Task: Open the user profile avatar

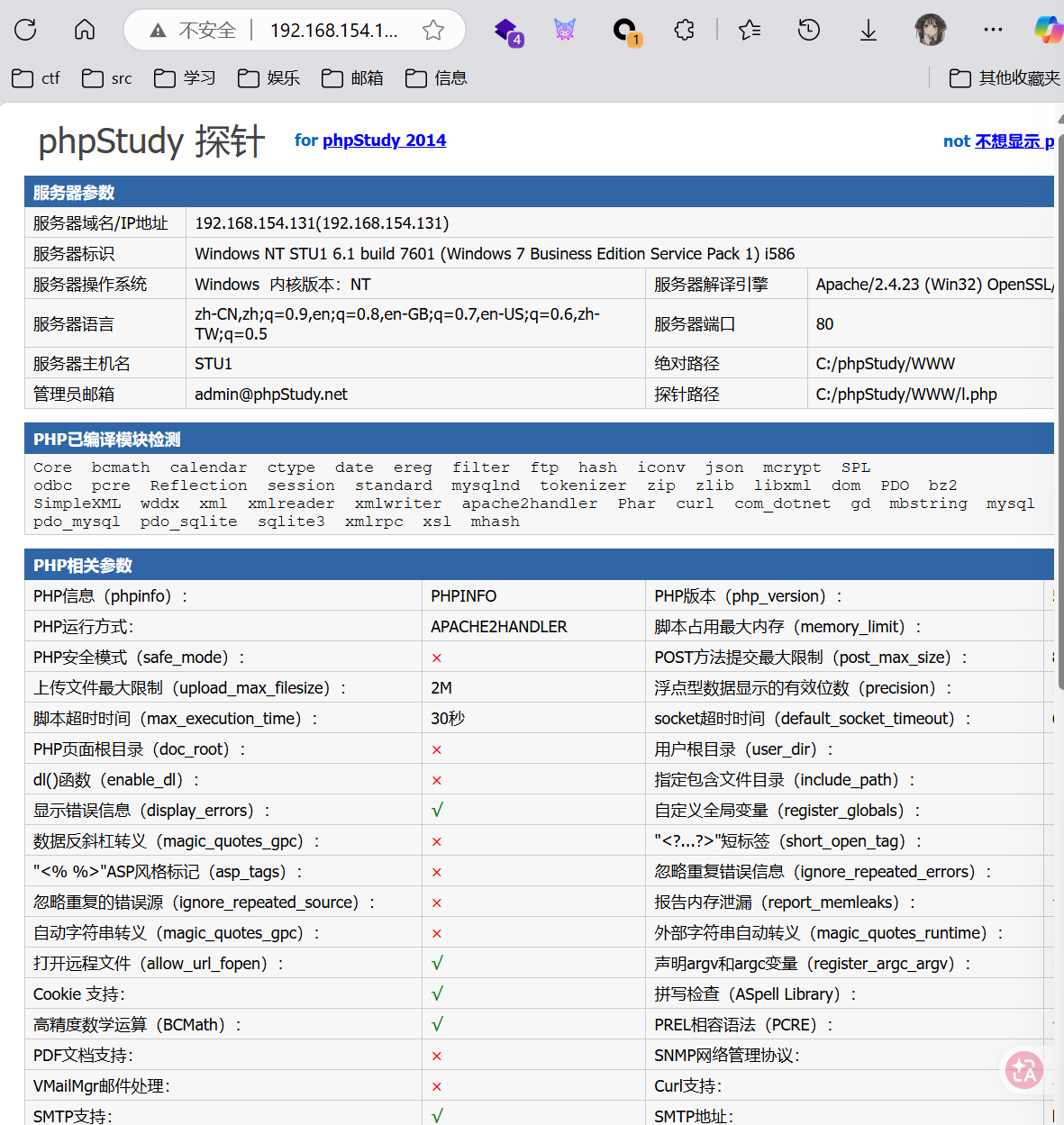Action: click(x=931, y=31)
